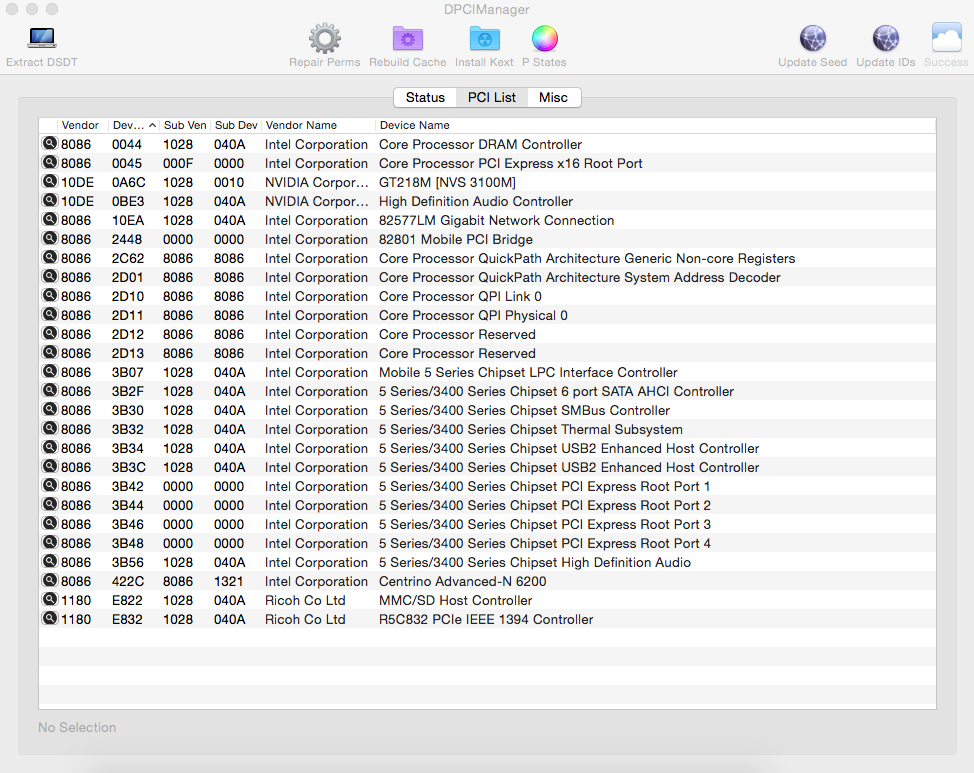Click the Install Kext toolbar icon

484,39
